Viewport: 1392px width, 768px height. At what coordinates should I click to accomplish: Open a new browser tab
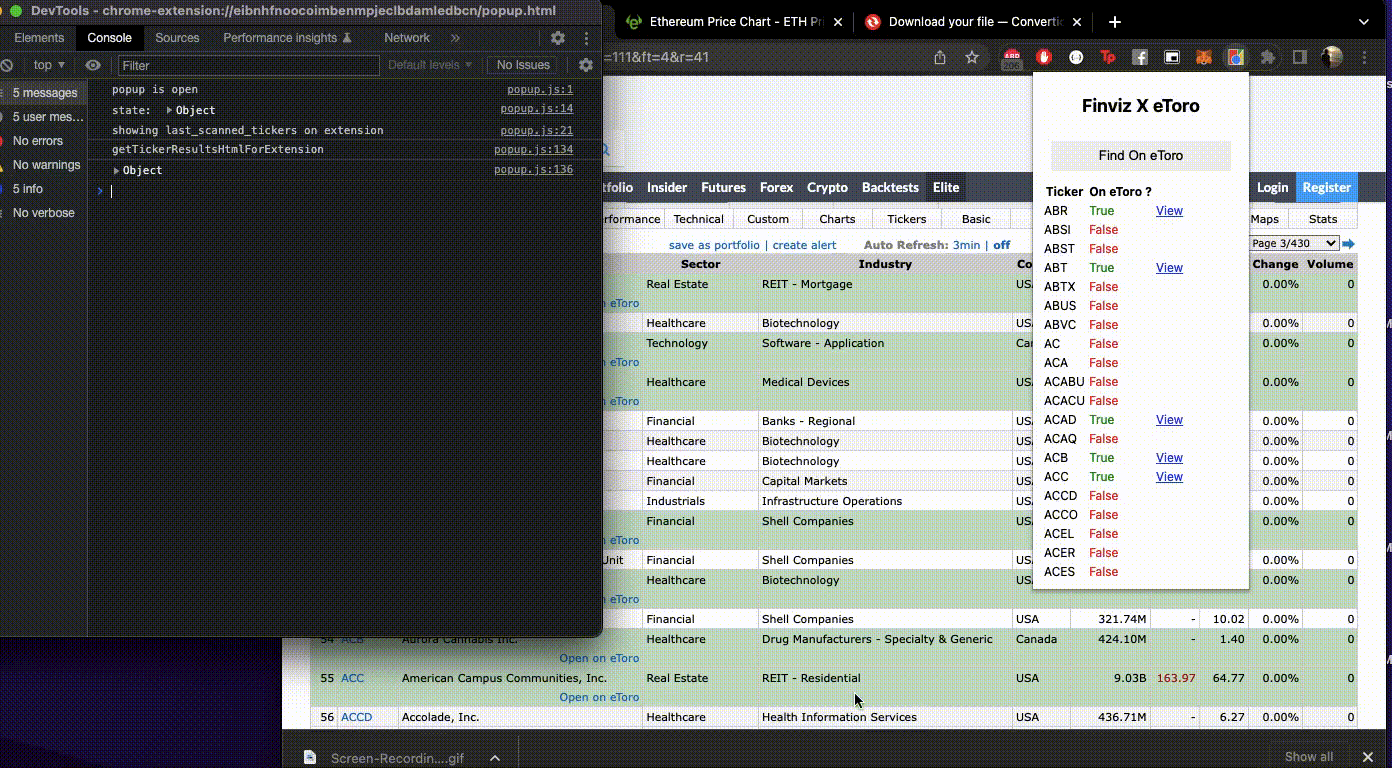tap(1115, 21)
